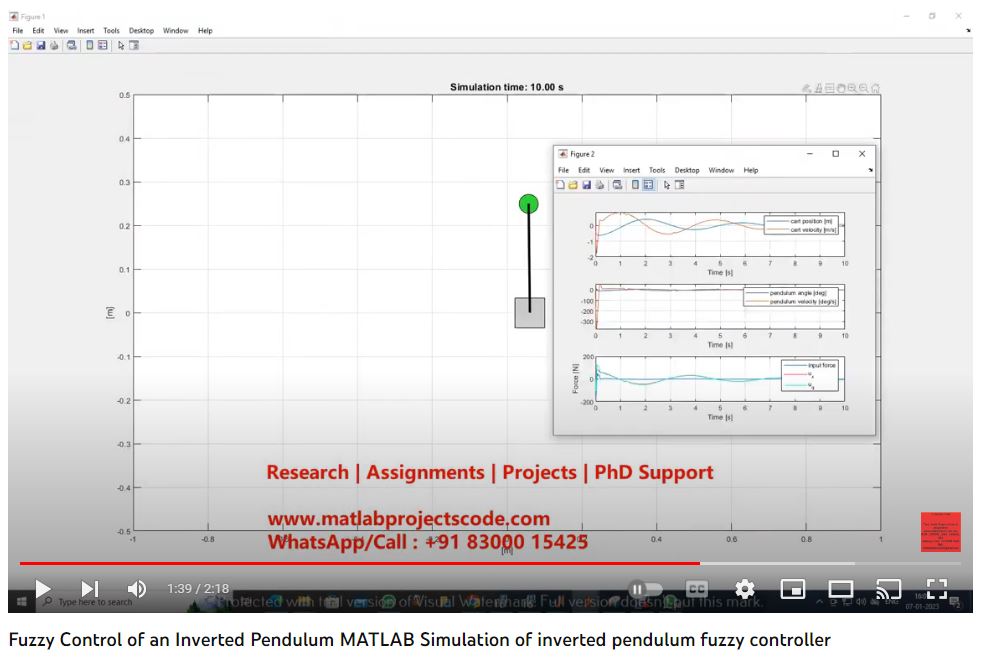The width and height of the screenshot is (982, 659).
Task: Open File menu in Figure 2
Action: tap(564, 170)
